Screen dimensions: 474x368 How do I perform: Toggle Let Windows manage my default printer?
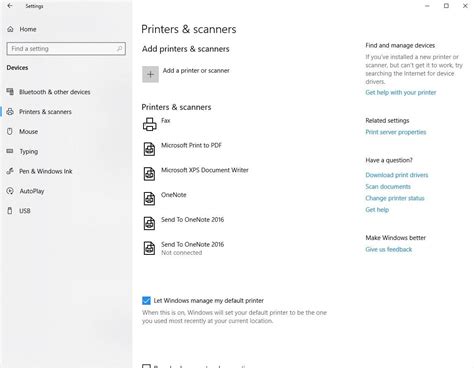click(x=146, y=300)
